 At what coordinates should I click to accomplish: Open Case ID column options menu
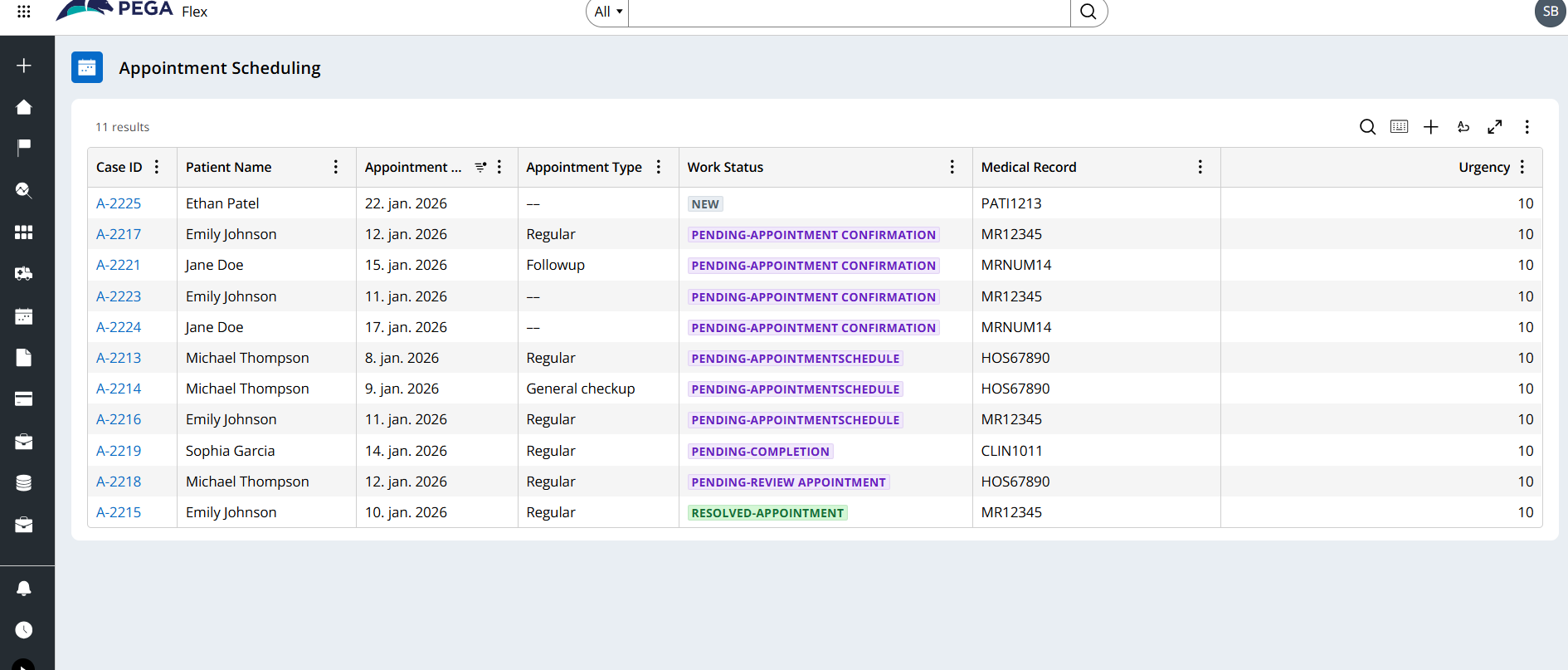tap(157, 167)
